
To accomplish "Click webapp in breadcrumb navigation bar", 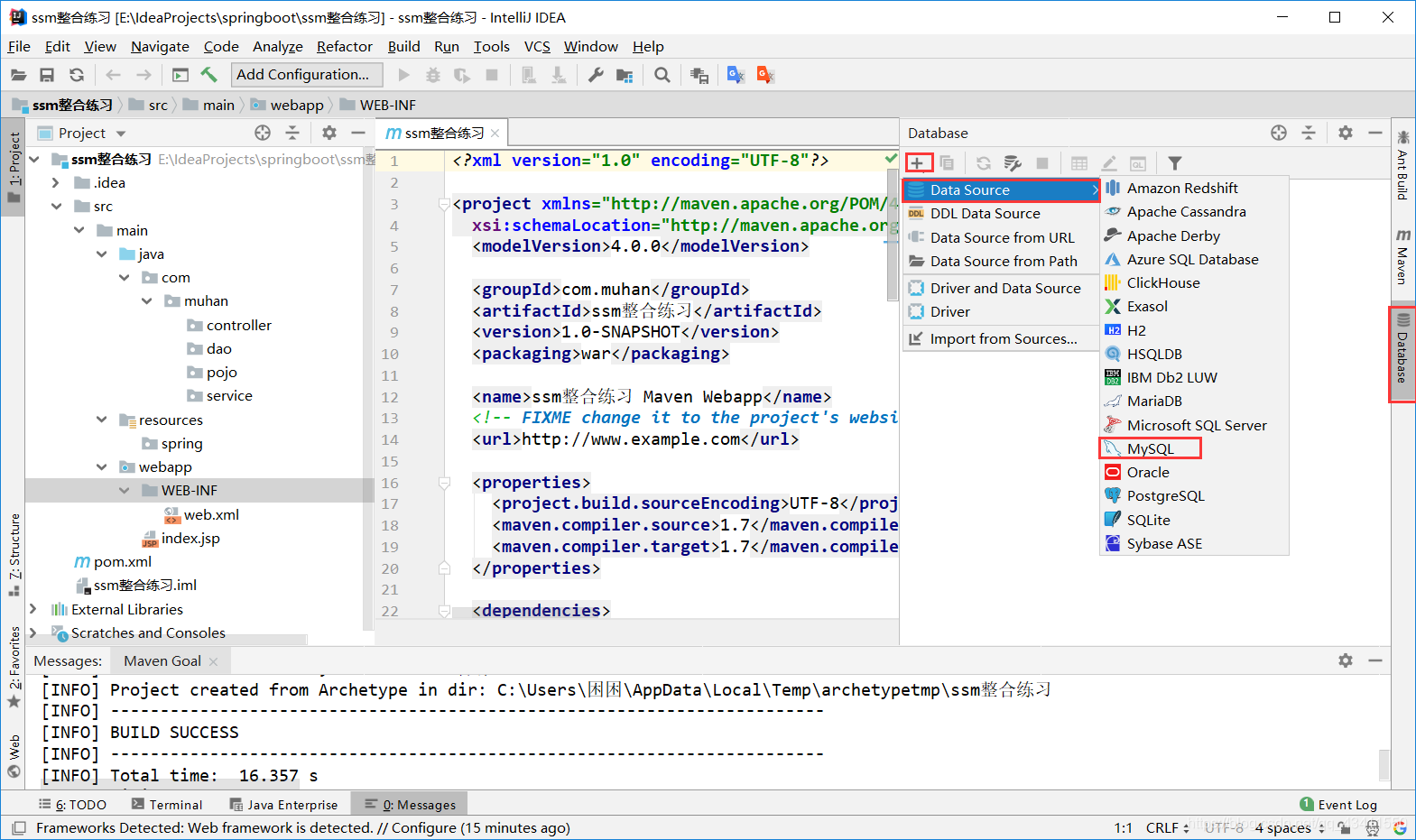I will [287, 105].
